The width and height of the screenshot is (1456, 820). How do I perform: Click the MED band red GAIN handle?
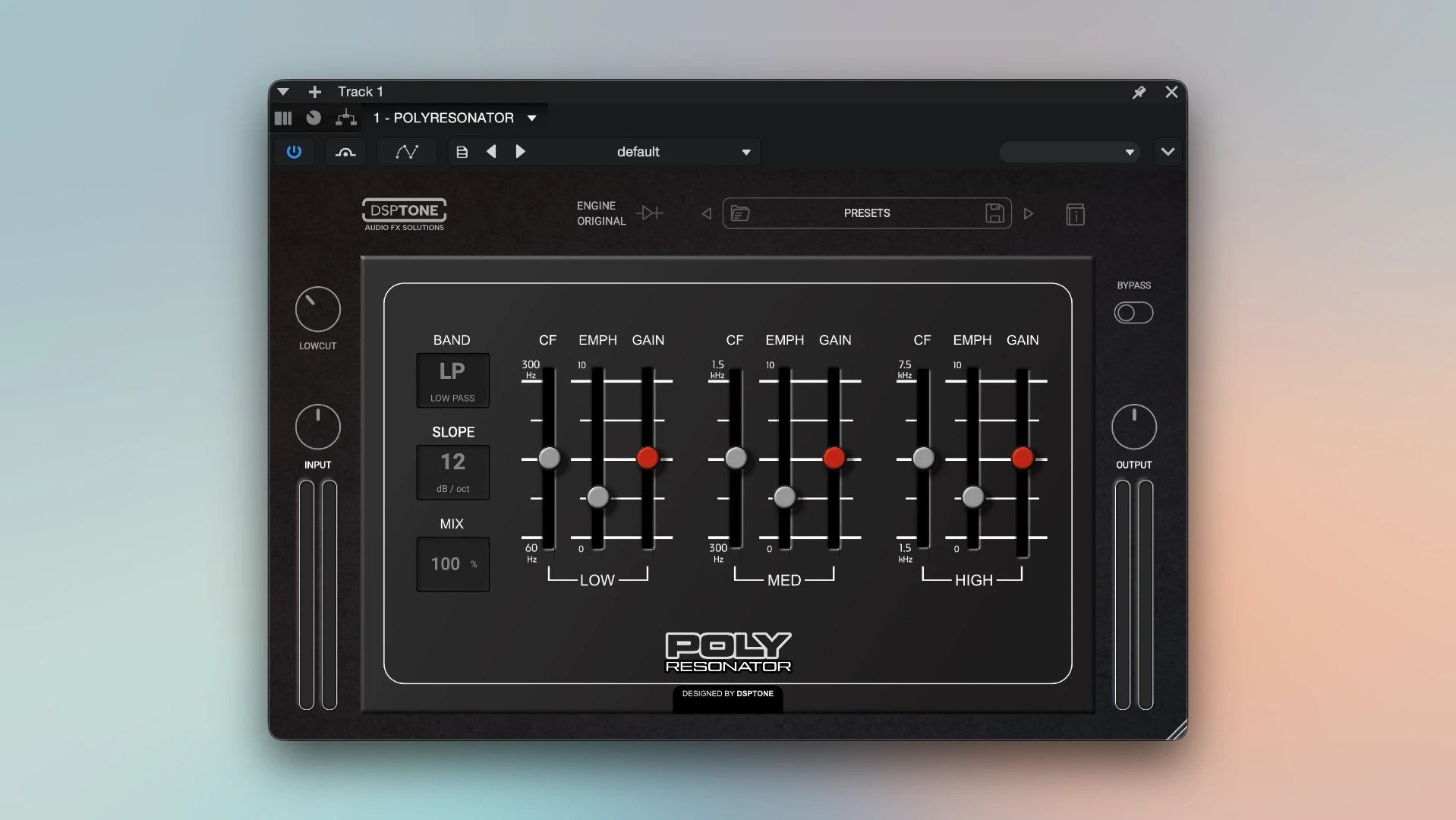click(x=834, y=458)
